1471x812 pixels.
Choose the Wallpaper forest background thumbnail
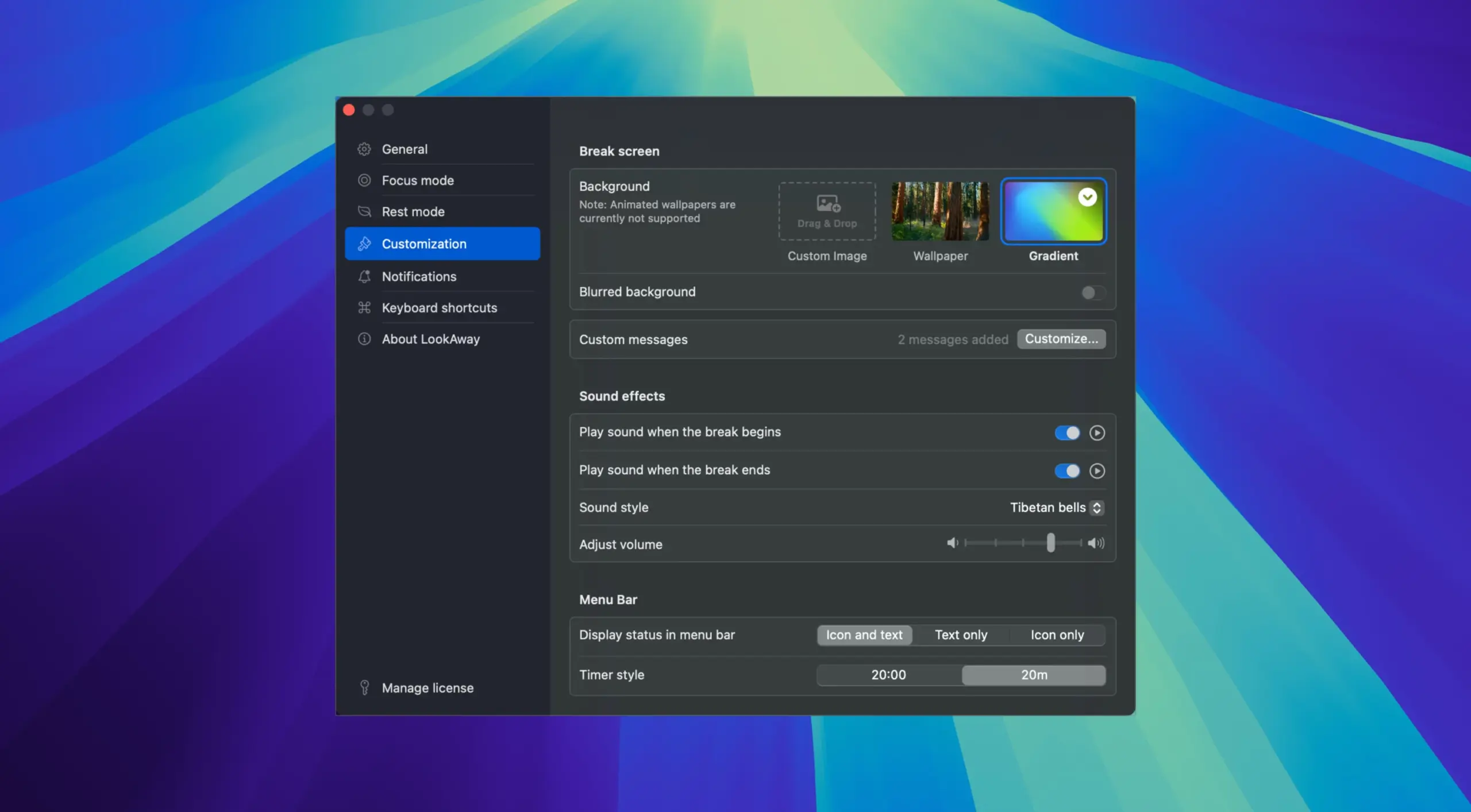tap(940, 211)
